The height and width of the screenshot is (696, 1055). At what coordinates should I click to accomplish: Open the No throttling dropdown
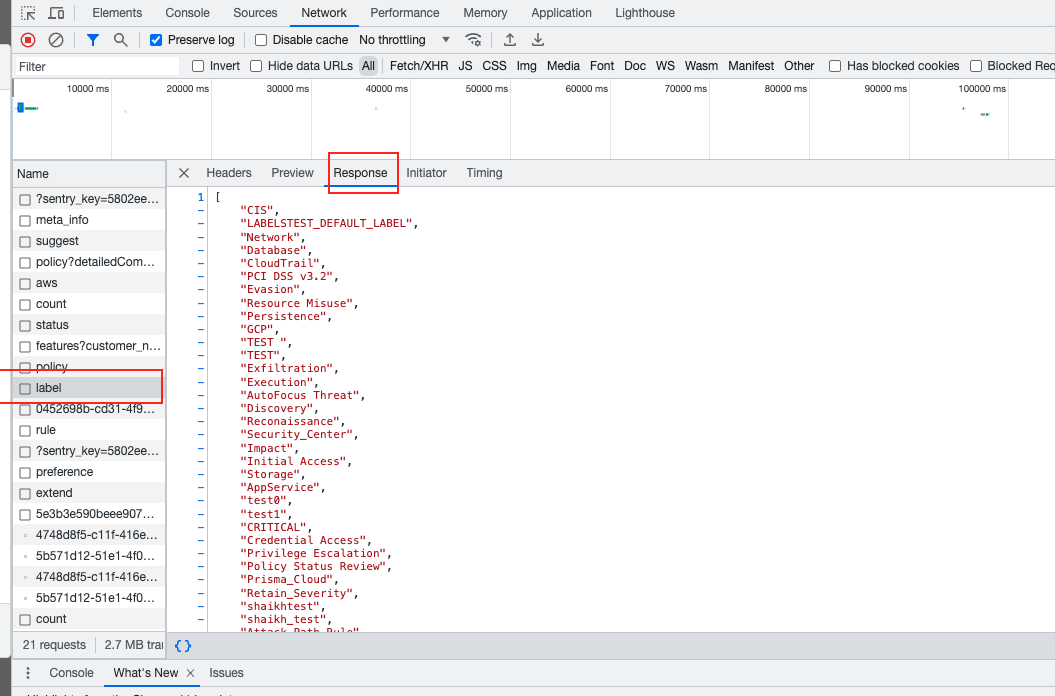tap(404, 40)
